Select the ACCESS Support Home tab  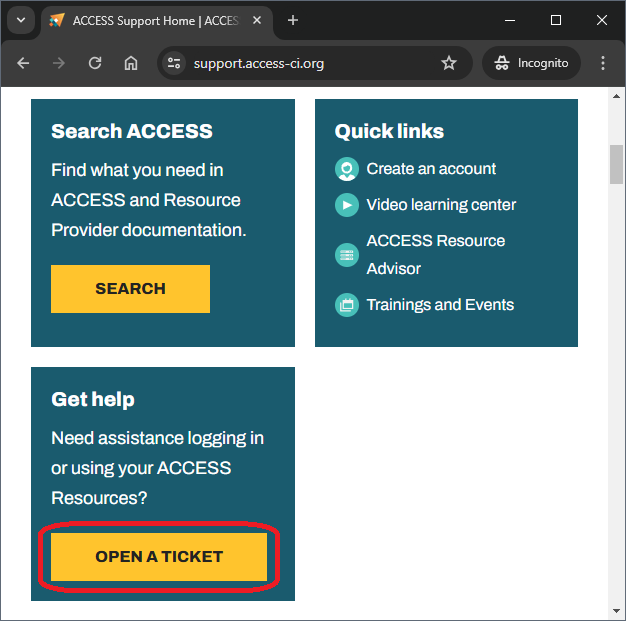pyautogui.click(x=156, y=21)
